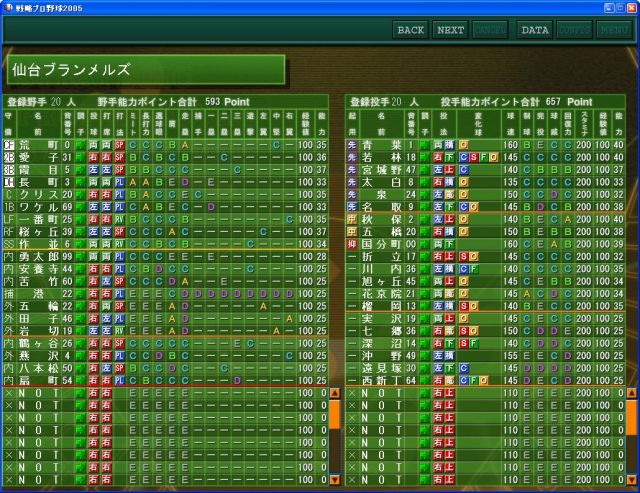Image resolution: width=640 pixels, height=493 pixels.
Task: Click the middle reliever icon for 秋保
Action: tap(352, 220)
